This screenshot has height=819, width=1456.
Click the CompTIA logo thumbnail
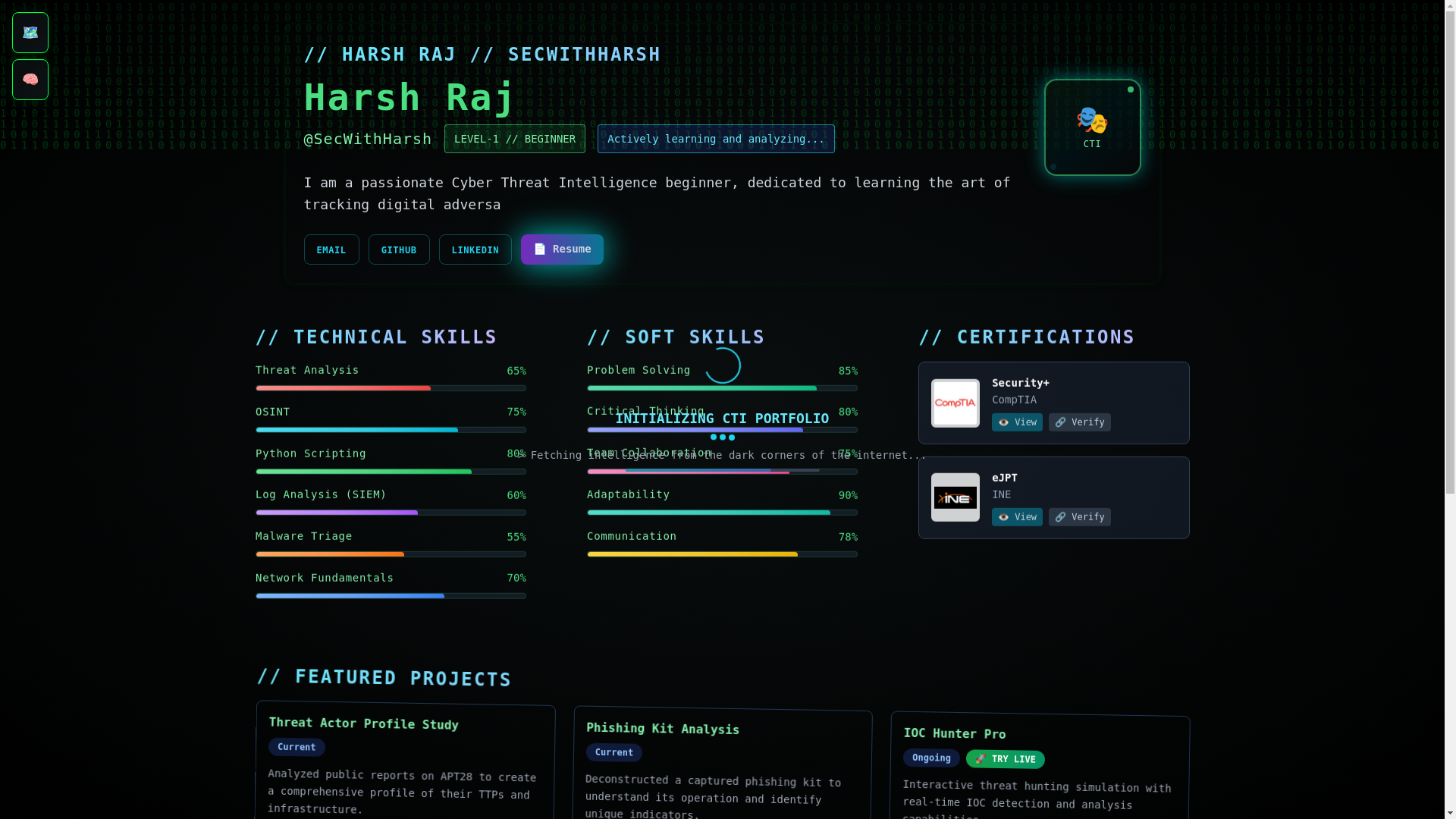[x=955, y=403]
